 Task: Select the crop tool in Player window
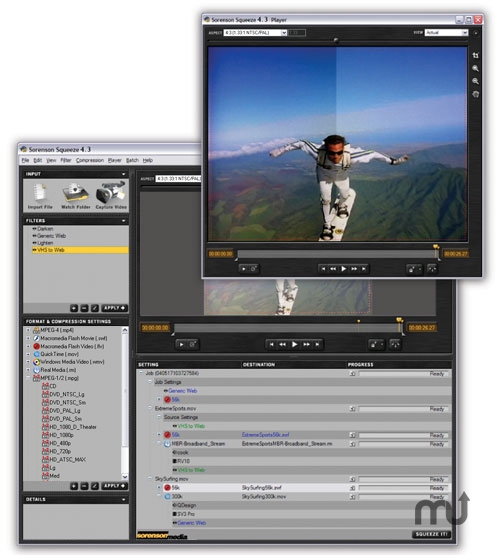tap(476, 55)
